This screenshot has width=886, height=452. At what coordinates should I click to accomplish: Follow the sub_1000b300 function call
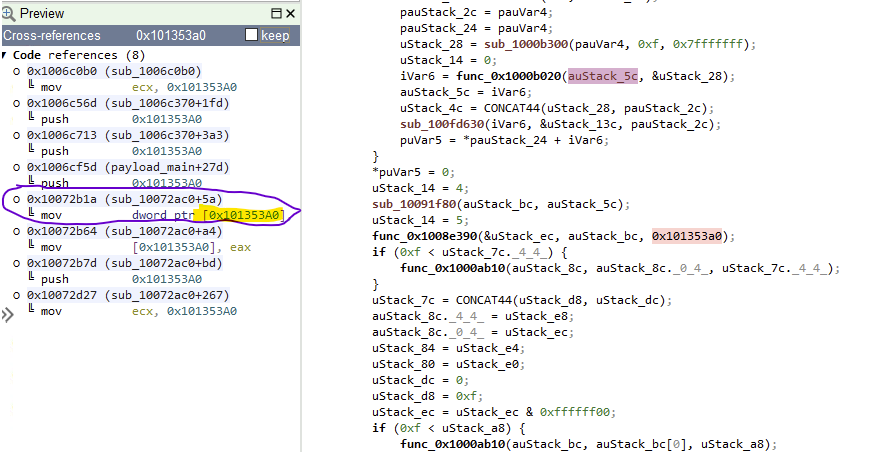click(x=526, y=44)
